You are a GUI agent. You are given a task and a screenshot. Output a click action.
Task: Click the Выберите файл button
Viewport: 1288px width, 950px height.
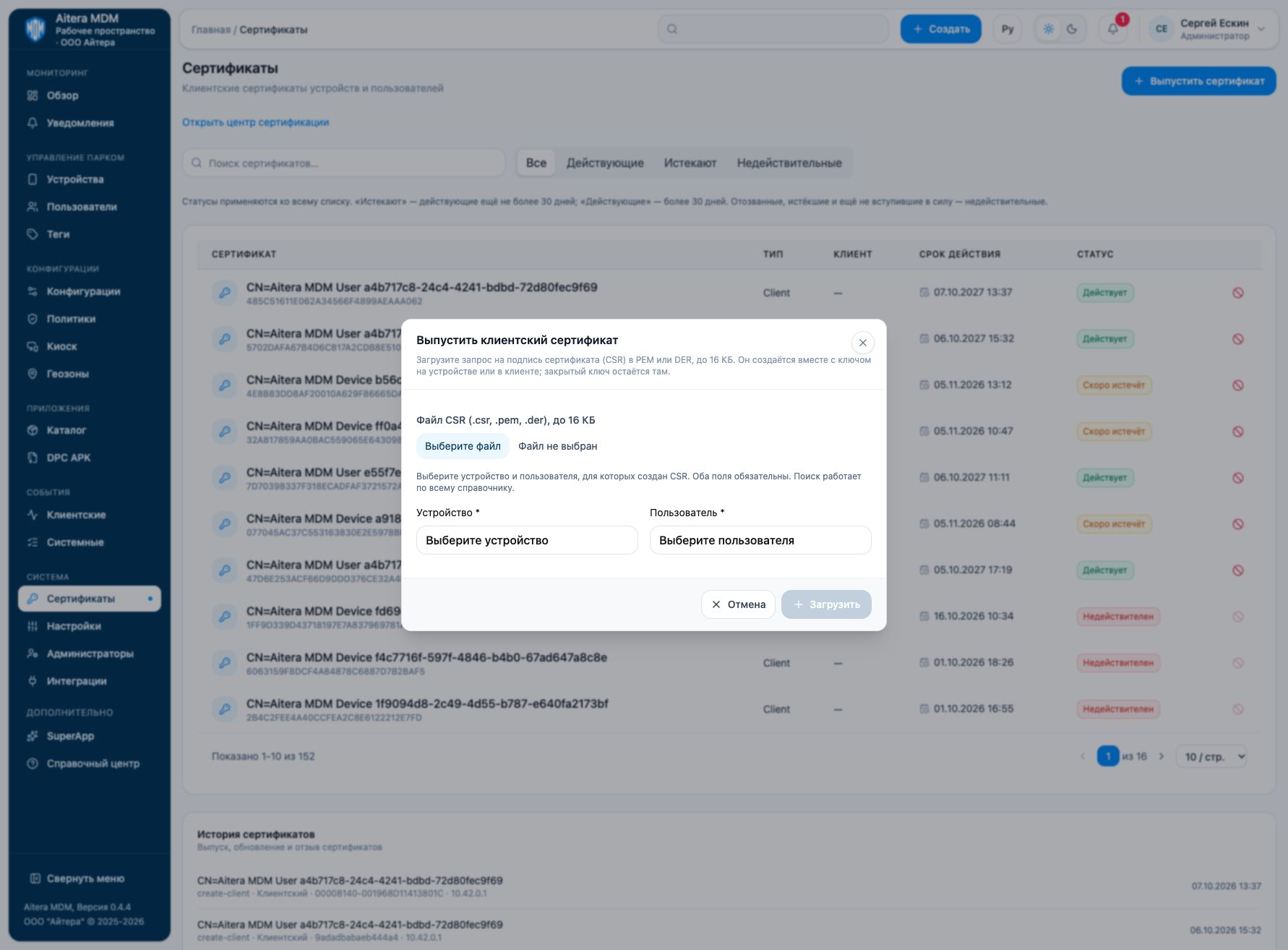pos(463,446)
